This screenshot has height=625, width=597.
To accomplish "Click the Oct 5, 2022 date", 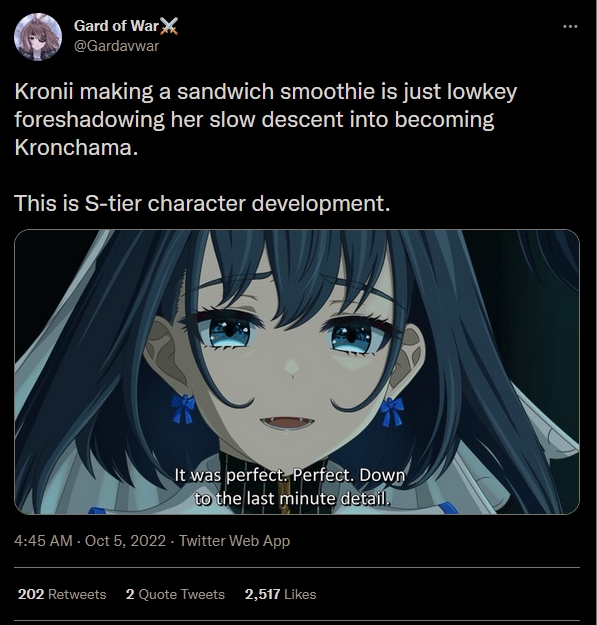I will point(125,541).
